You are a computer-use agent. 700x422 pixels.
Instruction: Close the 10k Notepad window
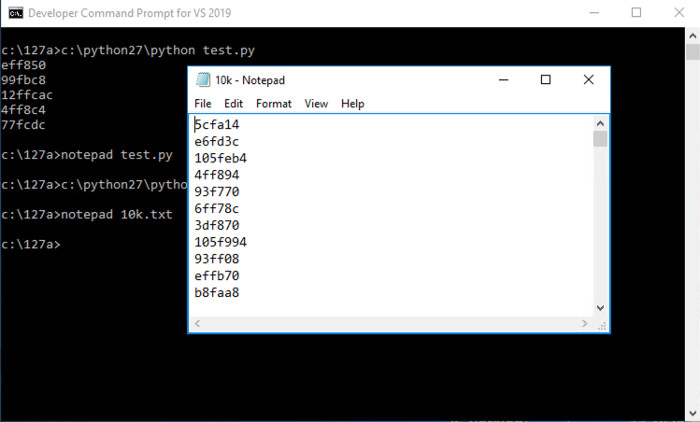coord(589,80)
